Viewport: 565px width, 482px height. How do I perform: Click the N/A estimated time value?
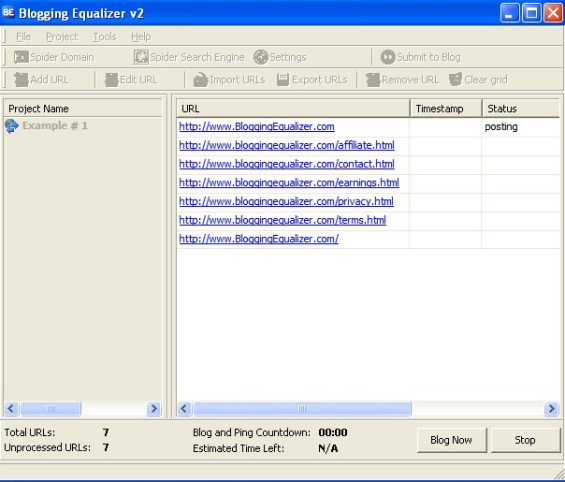(328, 448)
